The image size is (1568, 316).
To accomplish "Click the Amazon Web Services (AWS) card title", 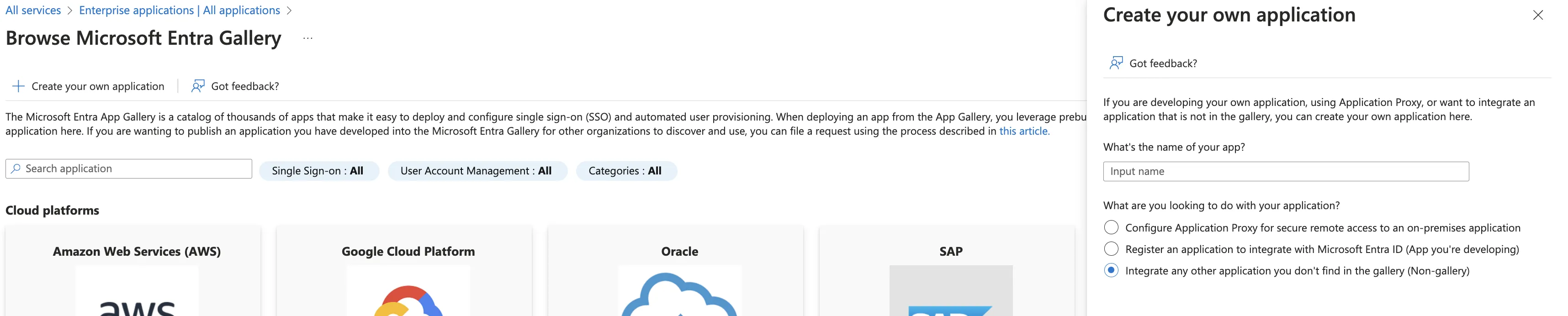I will click(137, 252).
